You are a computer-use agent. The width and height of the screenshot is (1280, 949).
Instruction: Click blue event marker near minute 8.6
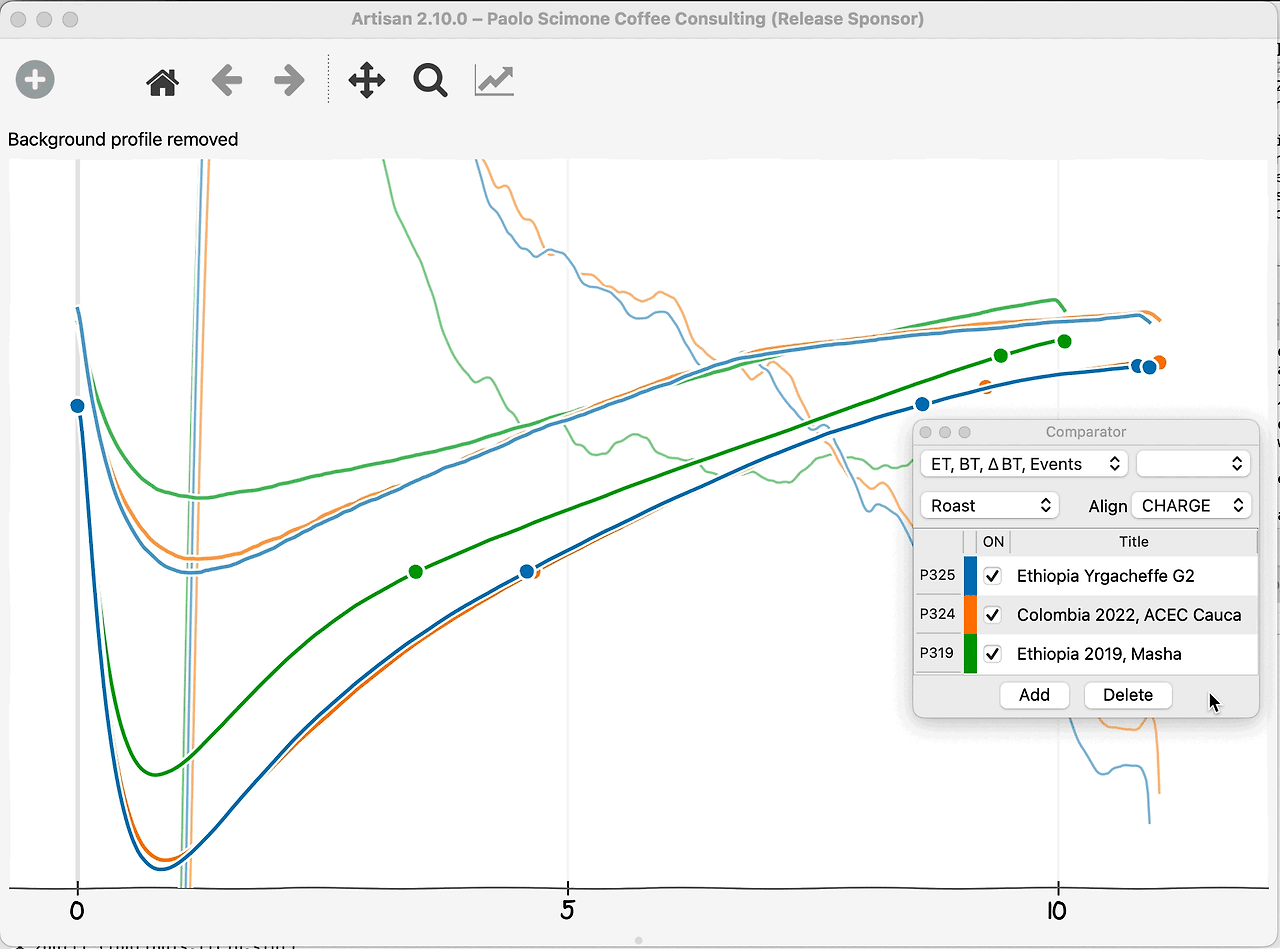922,404
